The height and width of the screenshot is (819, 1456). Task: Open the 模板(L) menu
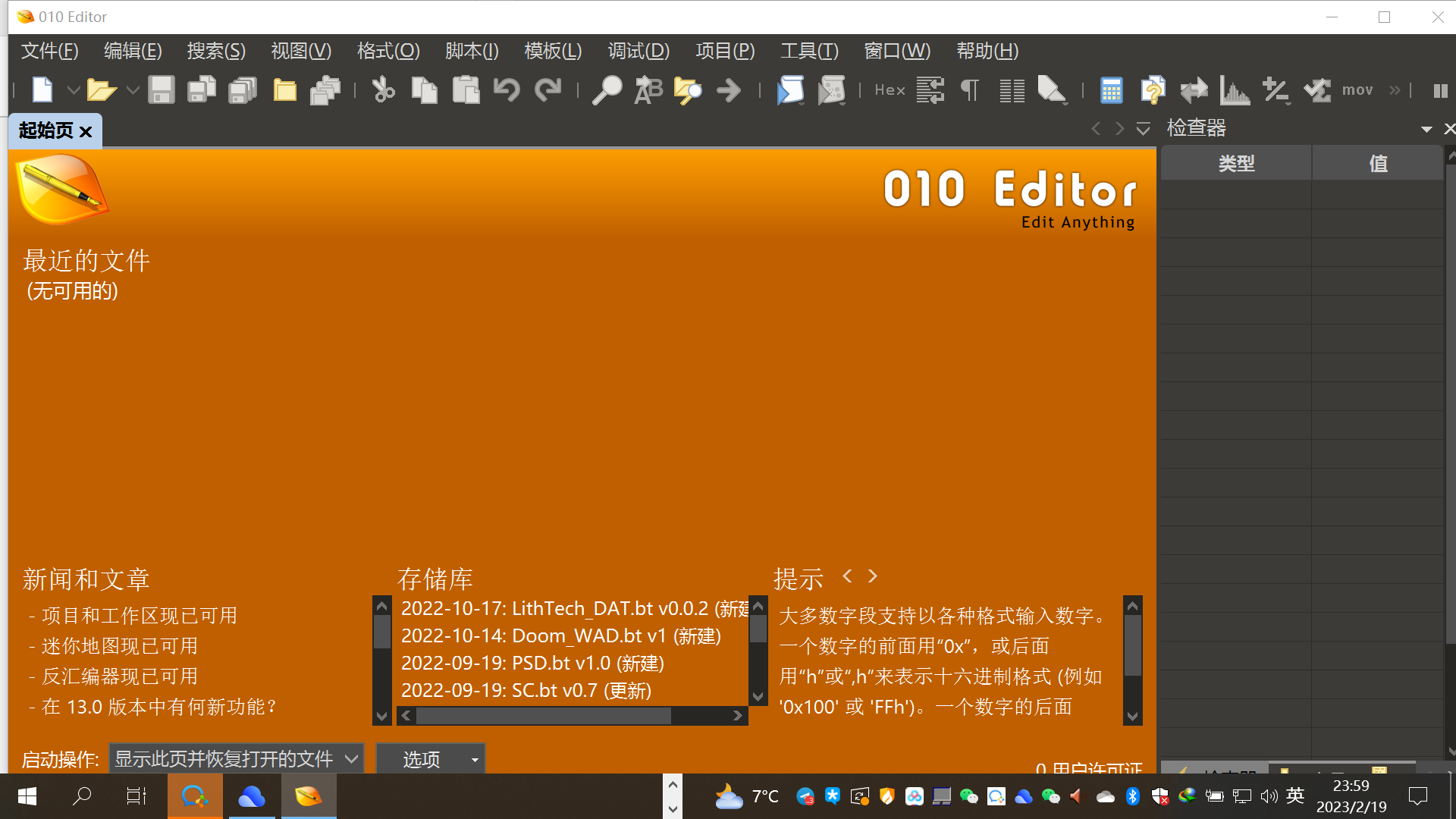click(x=553, y=51)
